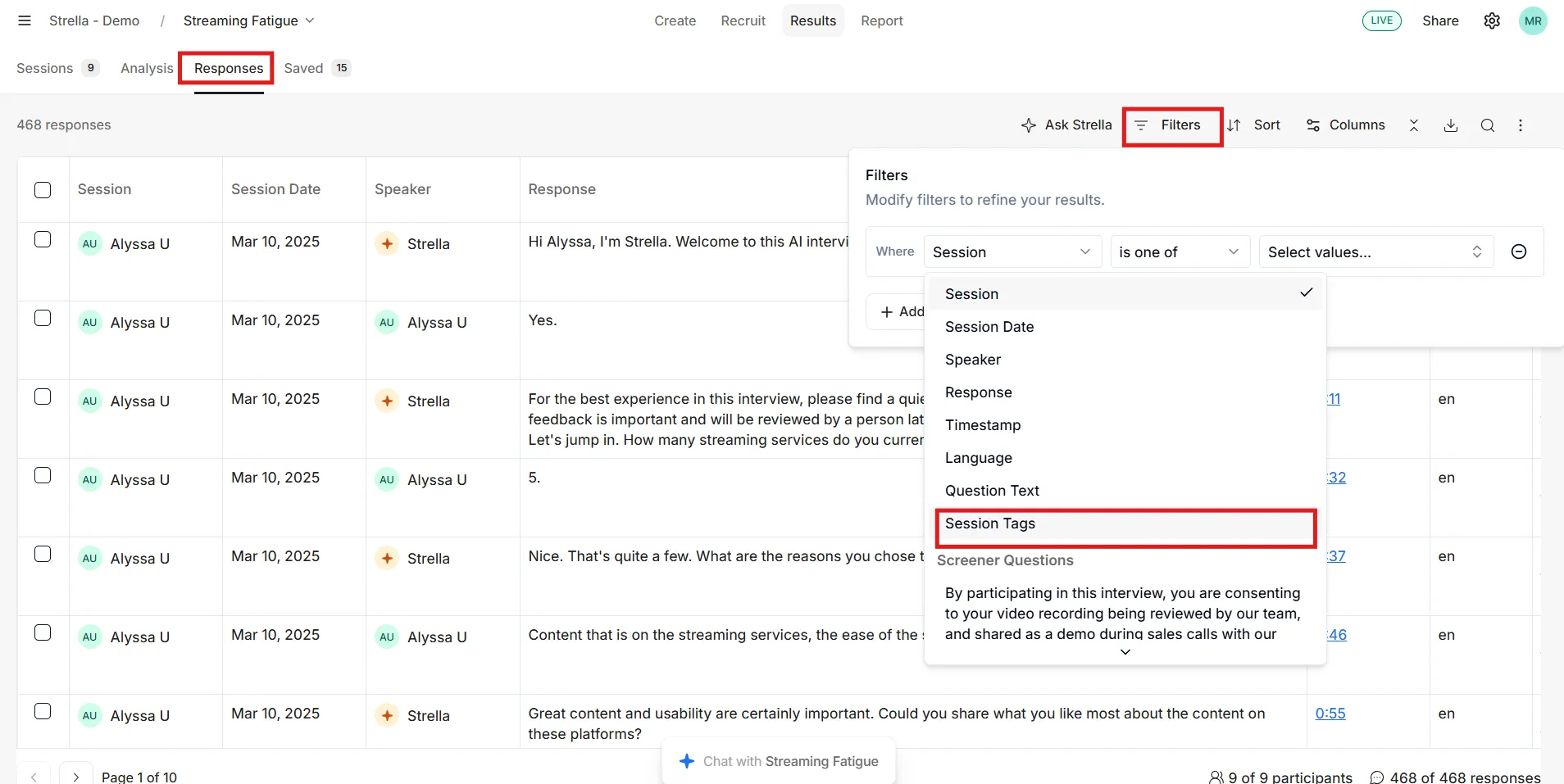Screen dimensions: 1564x784
Task: Select Timestamp in filter list
Action: pyautogui.click(x=1125, y=425)
